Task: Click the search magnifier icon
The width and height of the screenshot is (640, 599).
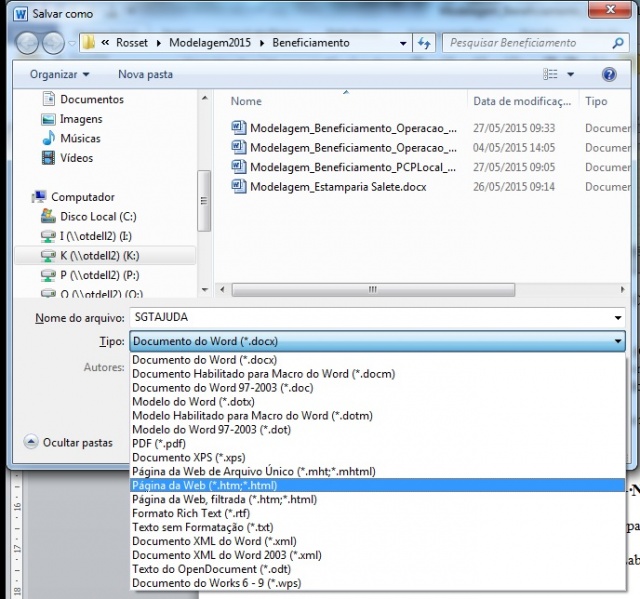Action: click(618, 43)
